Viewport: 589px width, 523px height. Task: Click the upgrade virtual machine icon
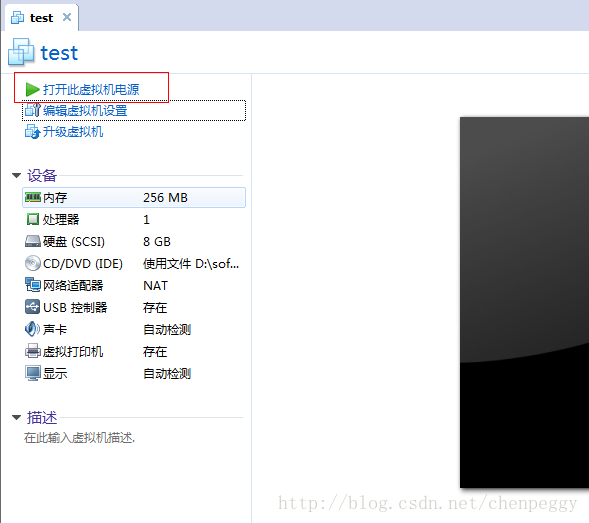[x=32, y=132]
